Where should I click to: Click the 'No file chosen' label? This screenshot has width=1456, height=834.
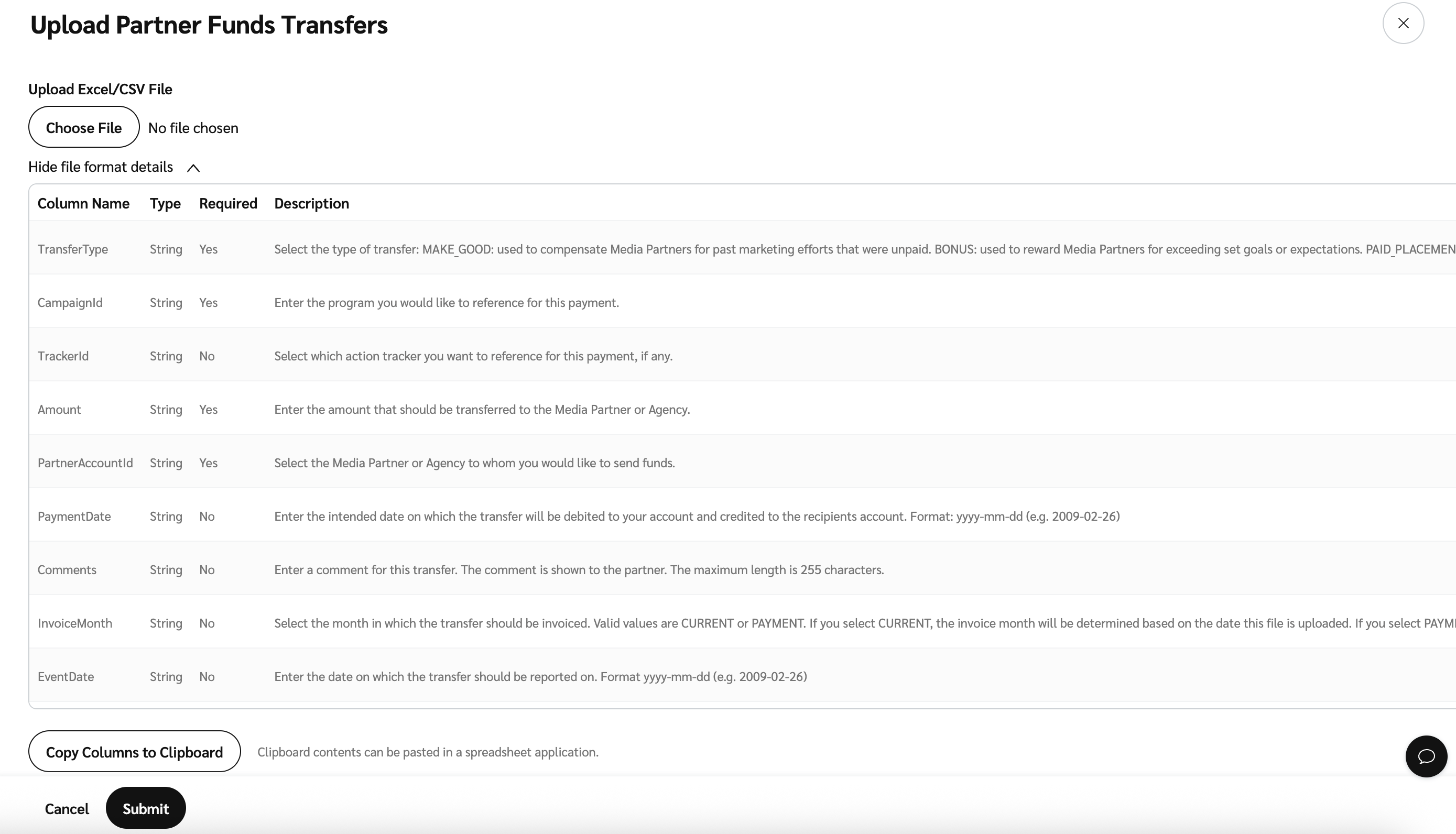193,128
